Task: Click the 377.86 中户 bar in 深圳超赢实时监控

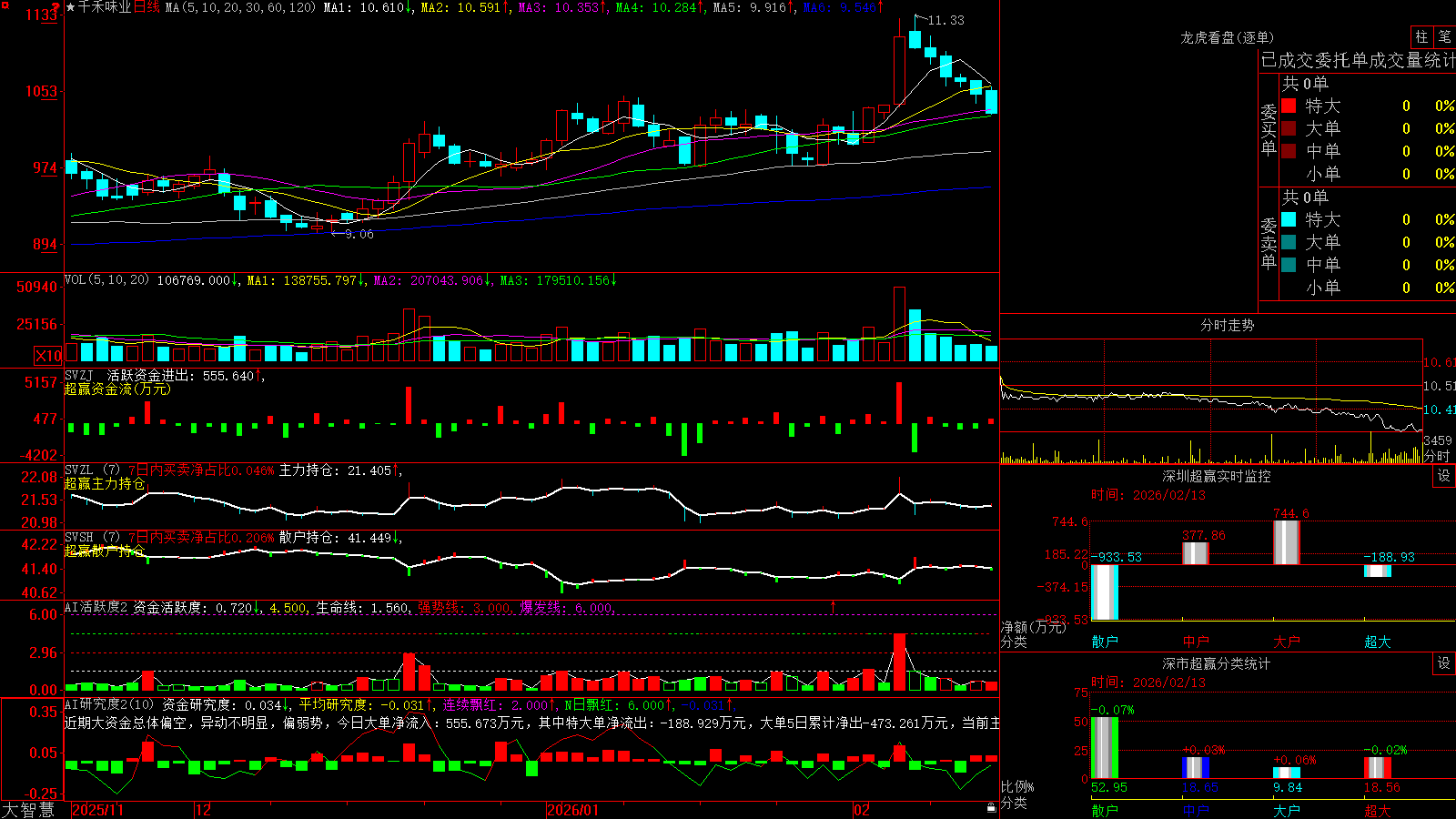Action: 1196,553
